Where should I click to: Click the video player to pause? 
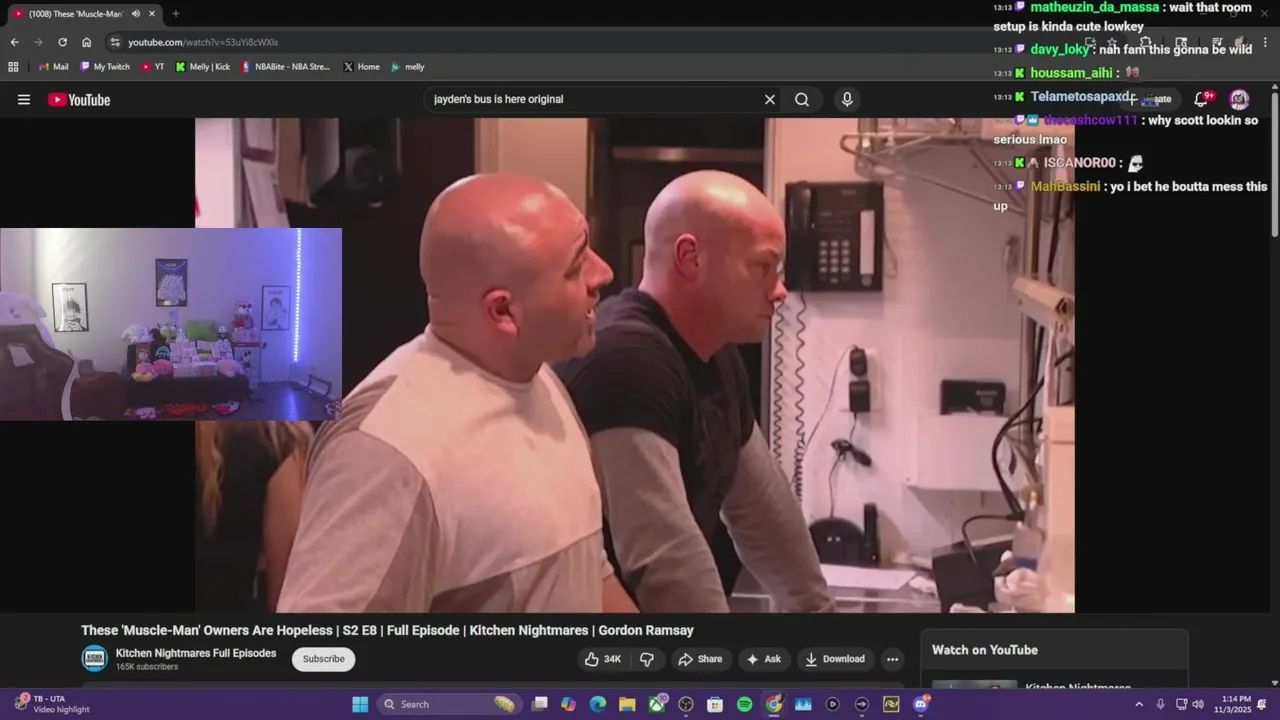(x=635, y=365)
